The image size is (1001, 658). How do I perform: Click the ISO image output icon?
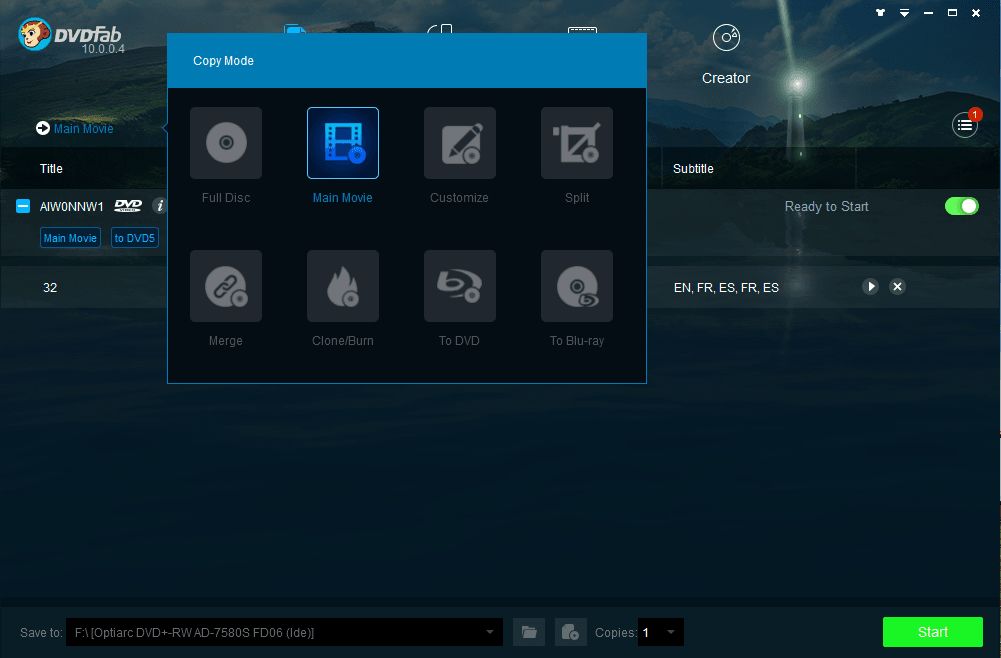tap(570, 632)
